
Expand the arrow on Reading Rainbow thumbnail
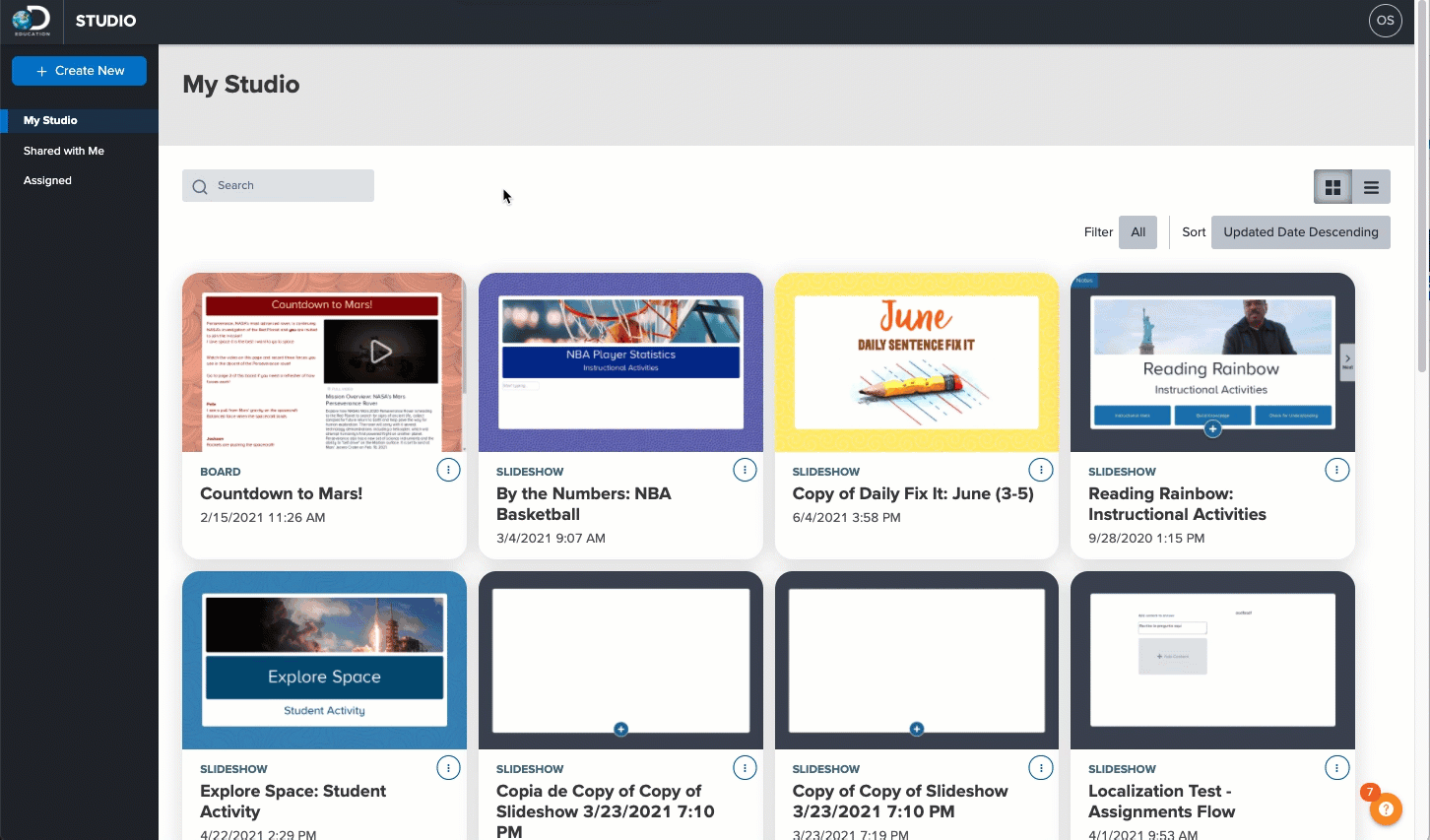click(1347, 359)
